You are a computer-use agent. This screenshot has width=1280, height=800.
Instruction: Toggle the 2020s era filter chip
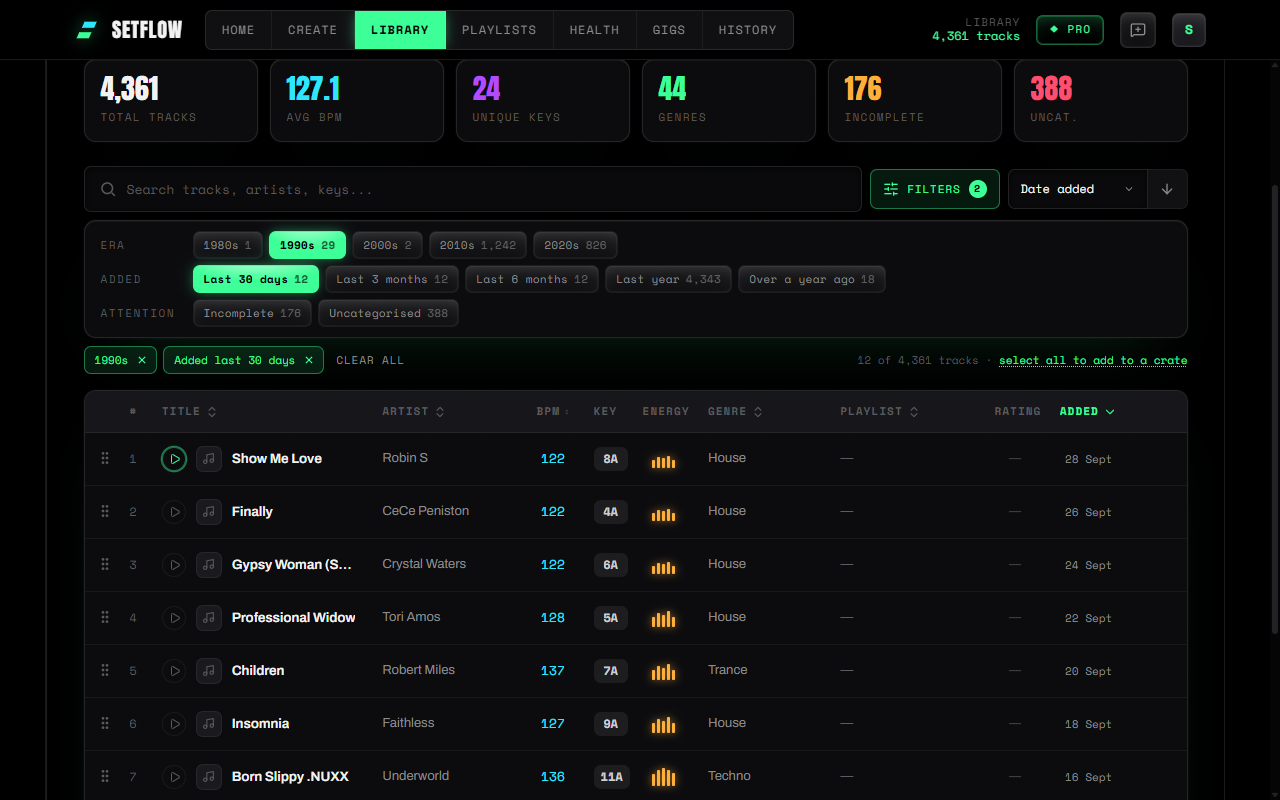pyautogui.click(x=575, y=245)
